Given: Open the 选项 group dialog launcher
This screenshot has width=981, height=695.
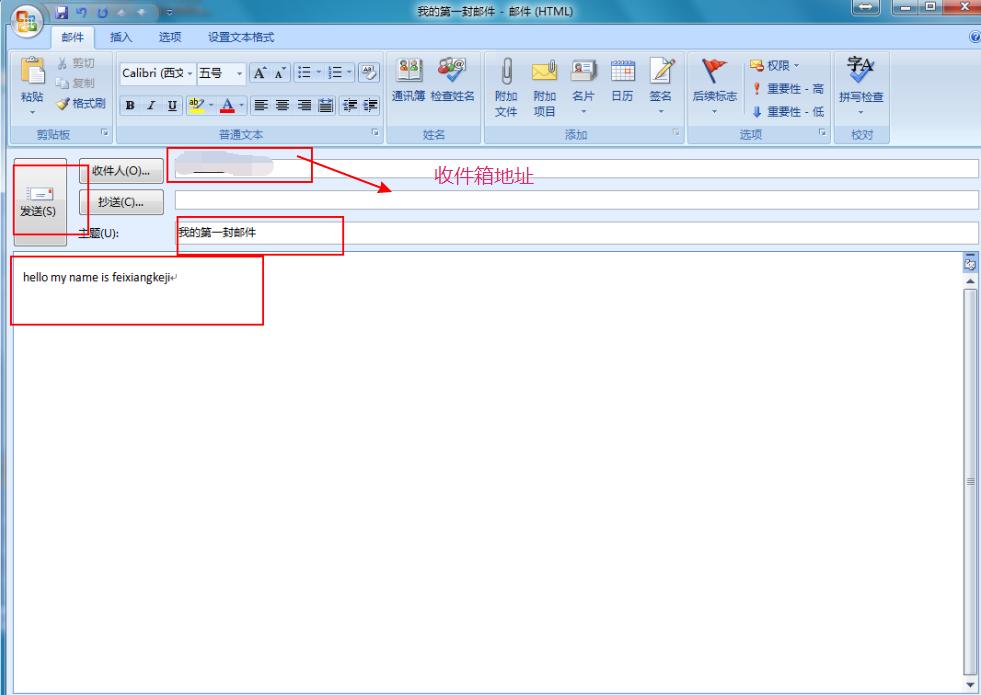Looking at the screenshot, I should pos(822,133).
